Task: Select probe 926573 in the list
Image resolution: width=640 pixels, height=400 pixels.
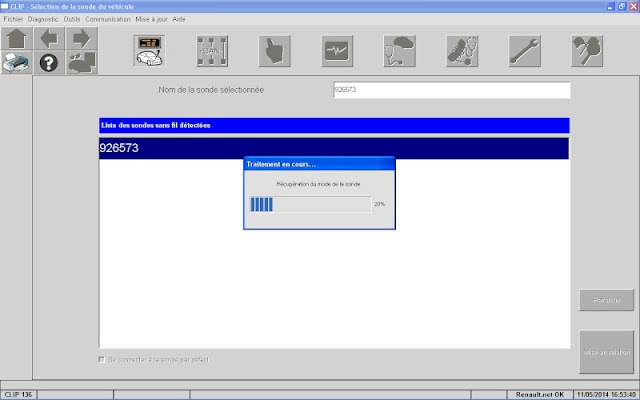Action: pos(334,148)
